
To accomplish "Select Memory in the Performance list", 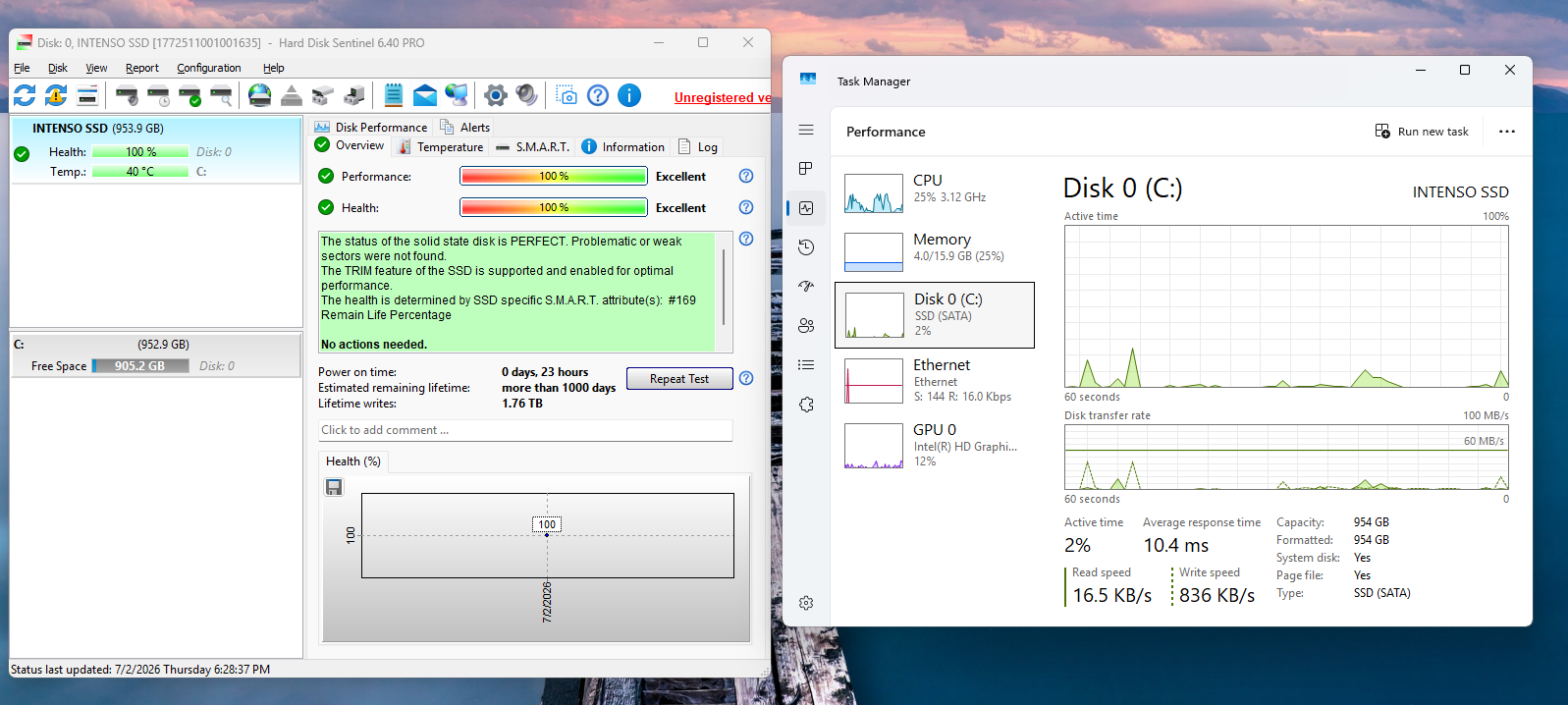I will pos(935,251).
